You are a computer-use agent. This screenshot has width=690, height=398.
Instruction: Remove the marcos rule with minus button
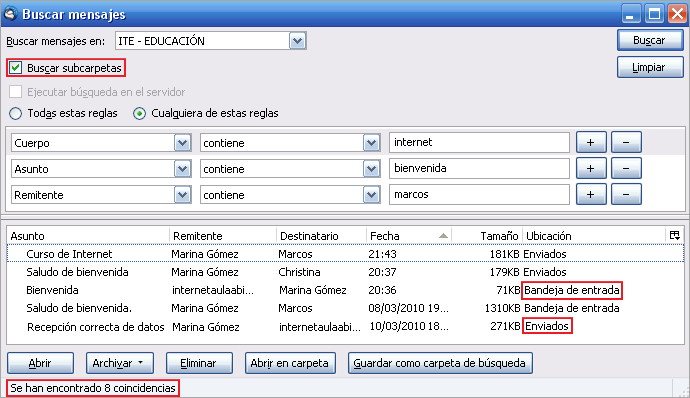point(626,194)
